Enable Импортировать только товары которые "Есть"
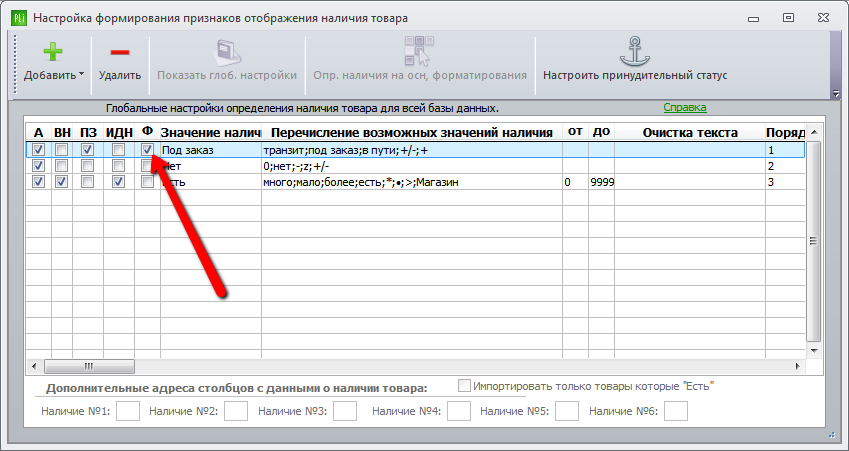Viewport: 849px width, 451px height. tap(464, 385)
